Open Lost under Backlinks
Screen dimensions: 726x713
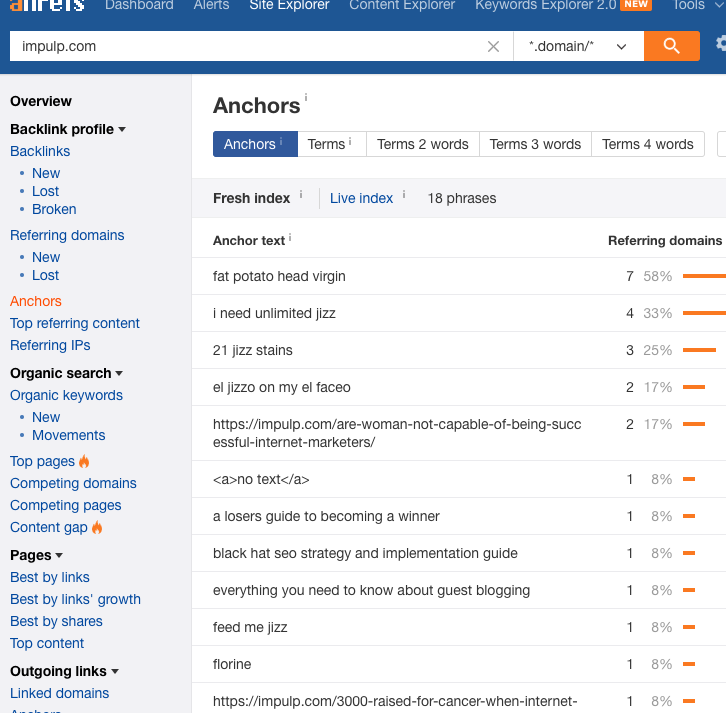click(45, 191)
